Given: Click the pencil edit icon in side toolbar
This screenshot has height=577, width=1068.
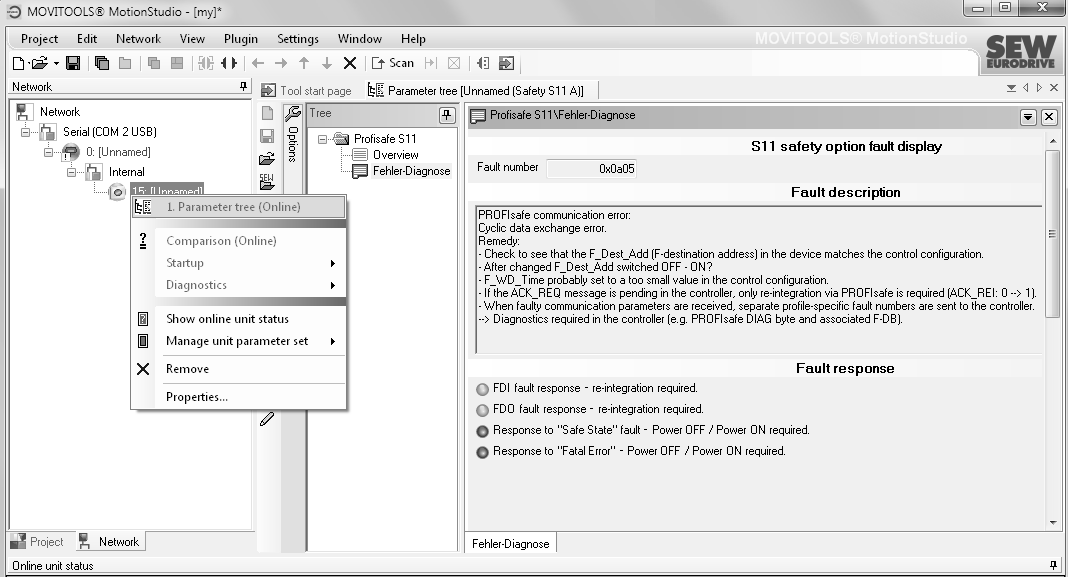Looking at the screenshot, I should point(268,419).
